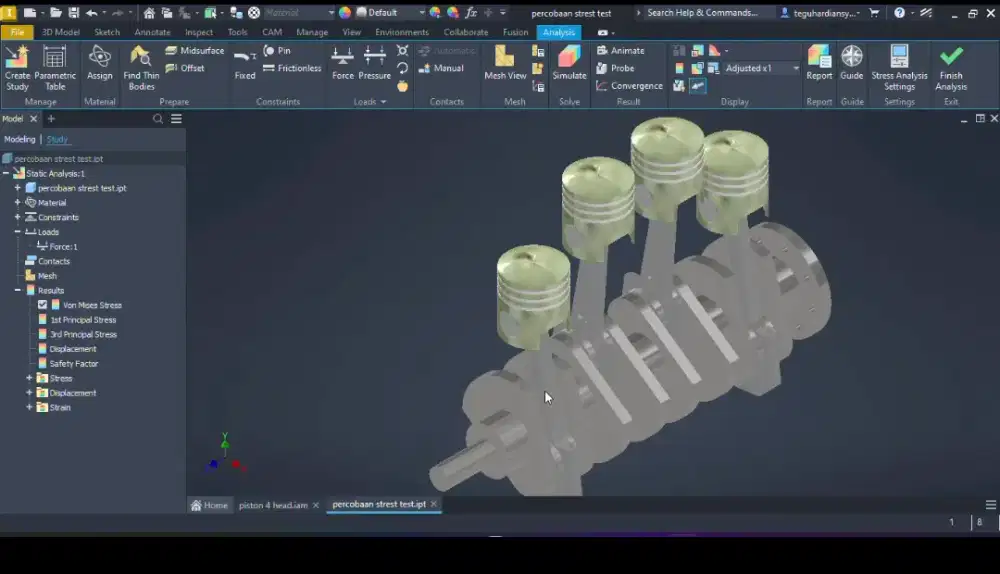This screenshot has width=1000, height=574.
Task: Switch browser to Study view
Action: point(57,139)
